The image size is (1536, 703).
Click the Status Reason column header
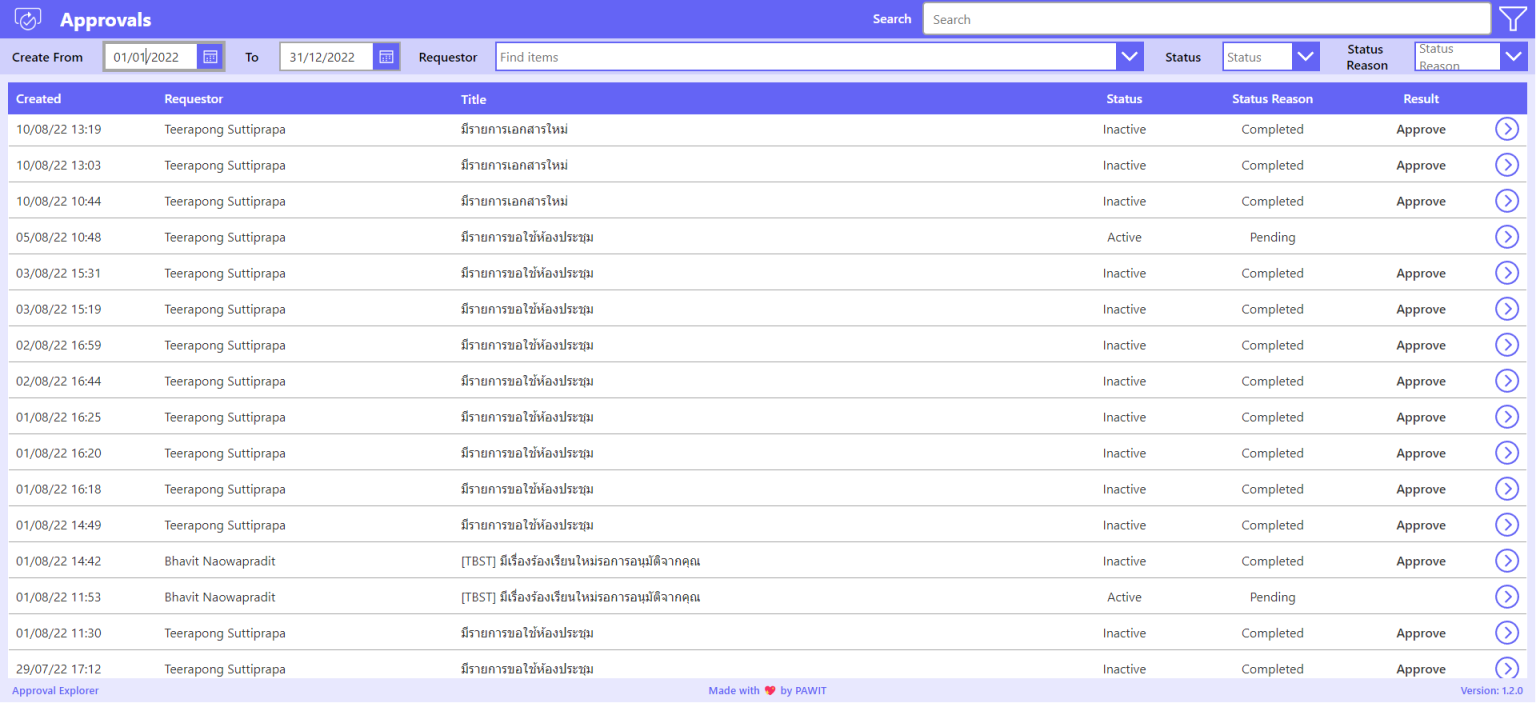pos(1272,99)
